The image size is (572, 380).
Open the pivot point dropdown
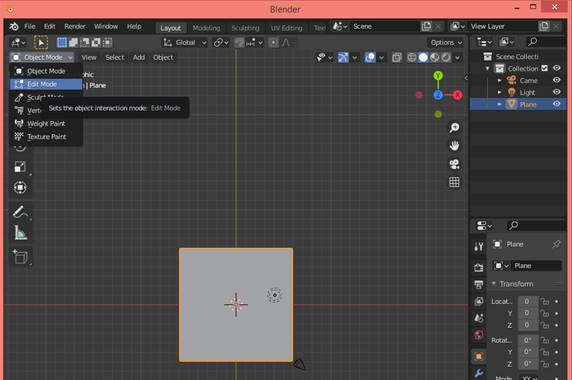point(221,43)
